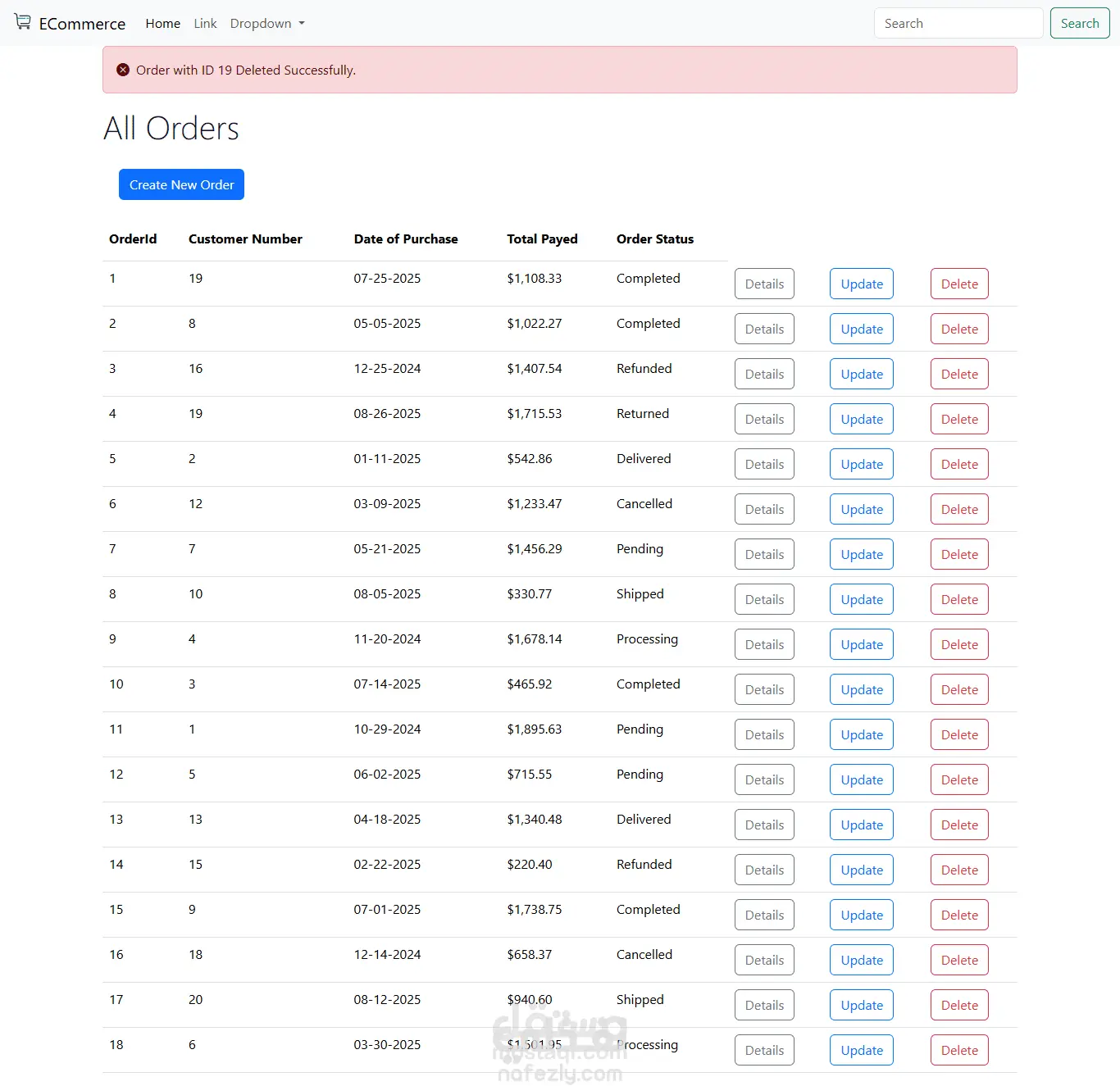1120x1086 pixels.
Task: Show Details for order 3
Action: [764, 374]
